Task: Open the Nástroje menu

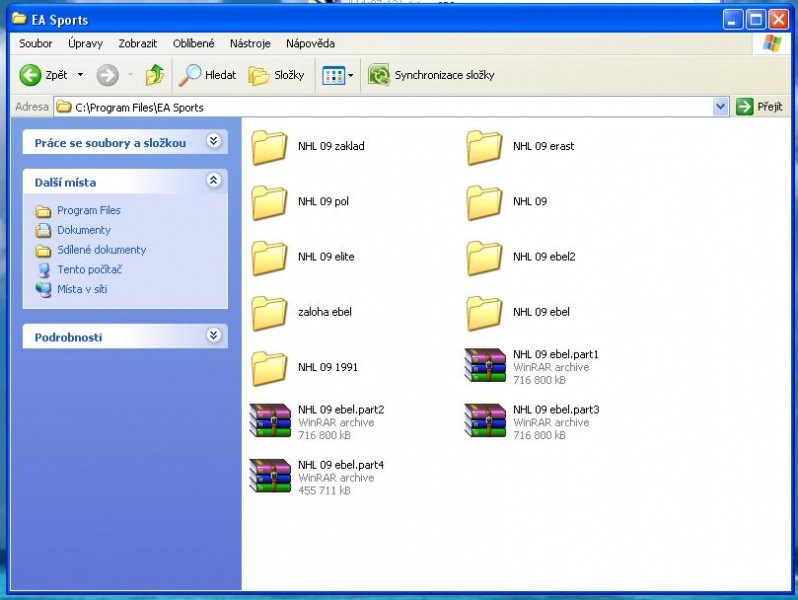Action: [250, 43]
